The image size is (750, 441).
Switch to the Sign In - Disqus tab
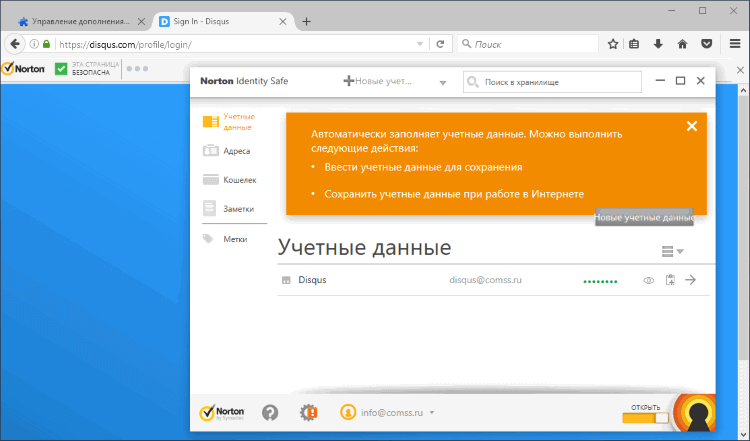[x=201, y=22]
